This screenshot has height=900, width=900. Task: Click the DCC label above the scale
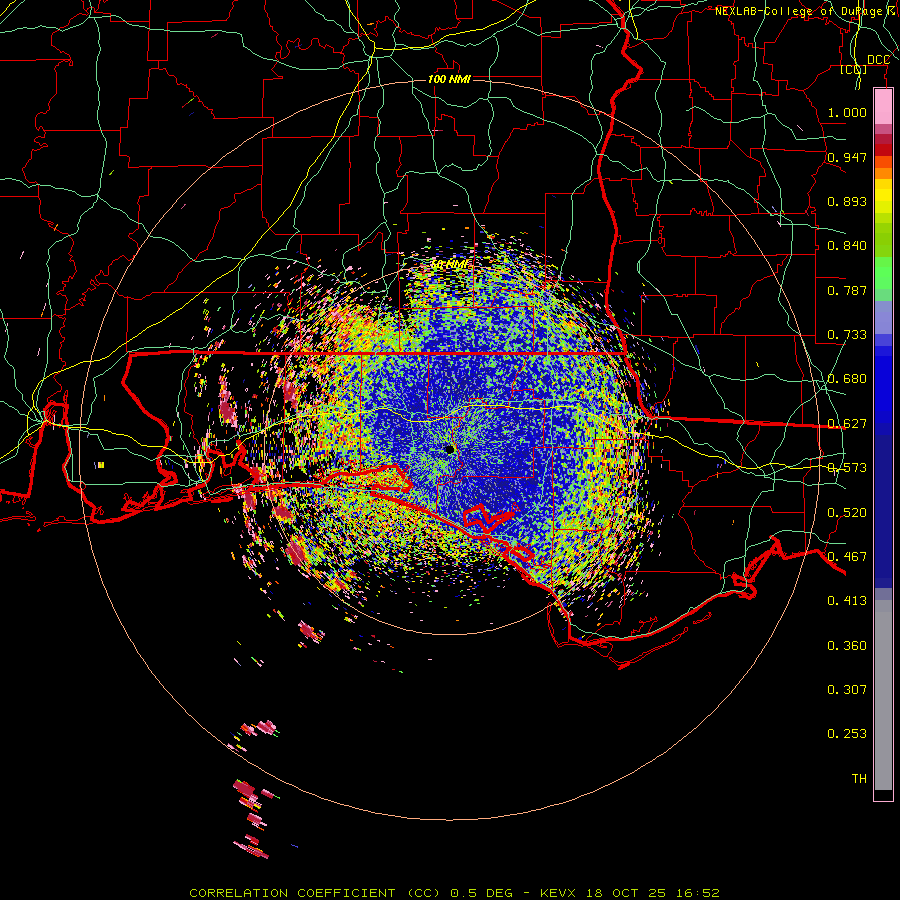tap(878, 59)
